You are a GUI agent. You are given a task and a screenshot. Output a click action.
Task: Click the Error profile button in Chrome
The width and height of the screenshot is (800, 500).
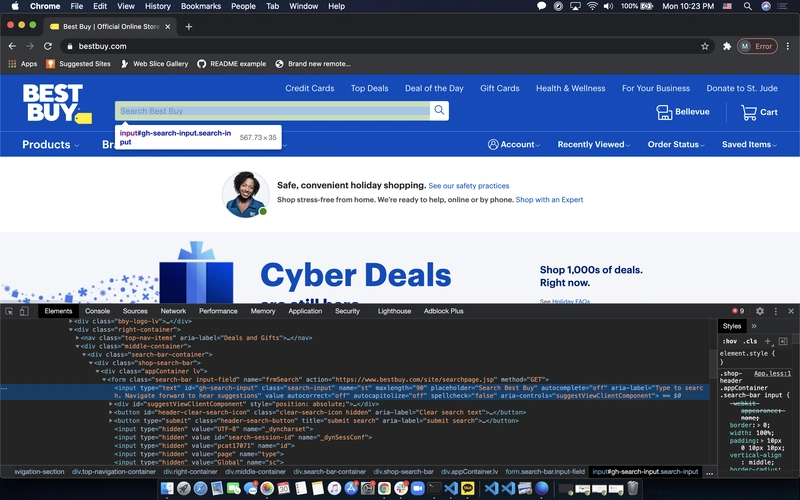click(757, 46)
